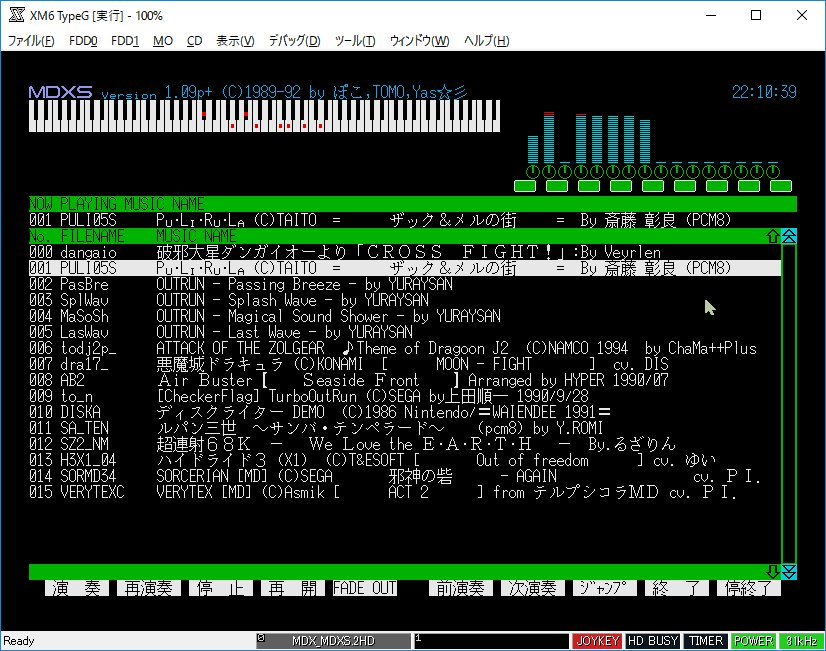Click the 停止 stop button

tap(221, 588)
